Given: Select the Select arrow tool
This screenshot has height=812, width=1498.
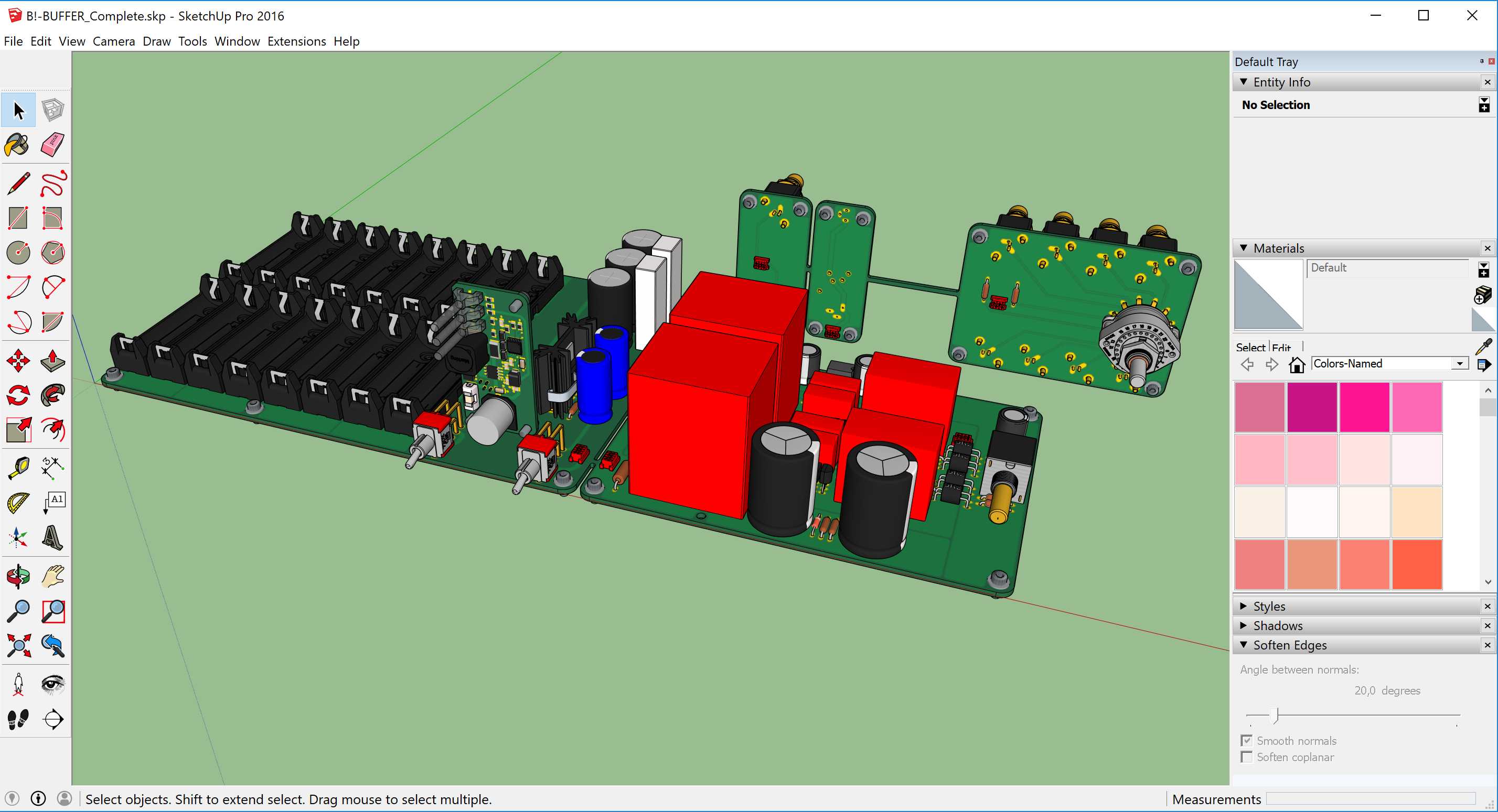Looking at the screenshot, I should pos(18,110).
